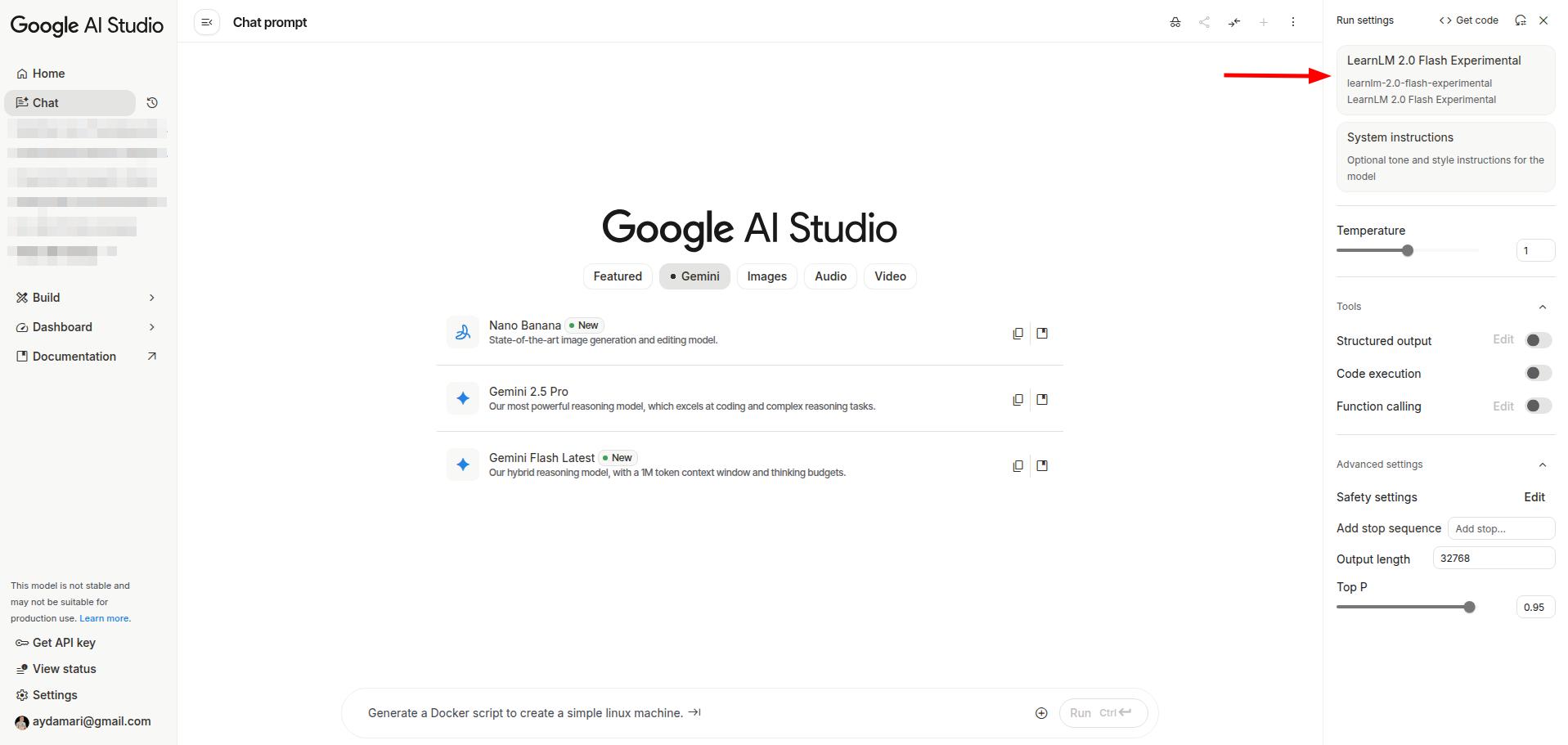Click the account avatar icon
The width and height of the screenshot is (1568, 745).
tap(22, 722)
